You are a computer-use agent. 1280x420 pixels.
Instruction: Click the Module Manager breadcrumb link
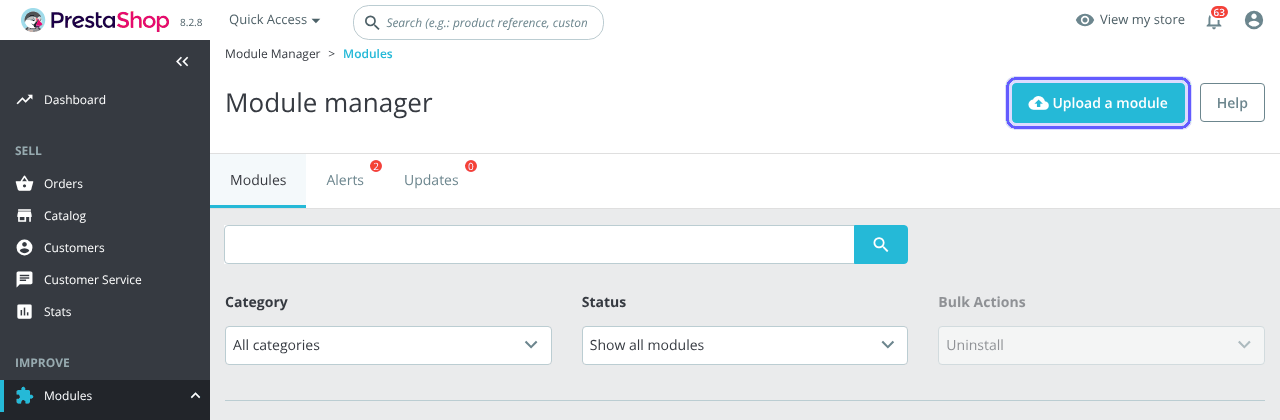click(x=273, y=54)
